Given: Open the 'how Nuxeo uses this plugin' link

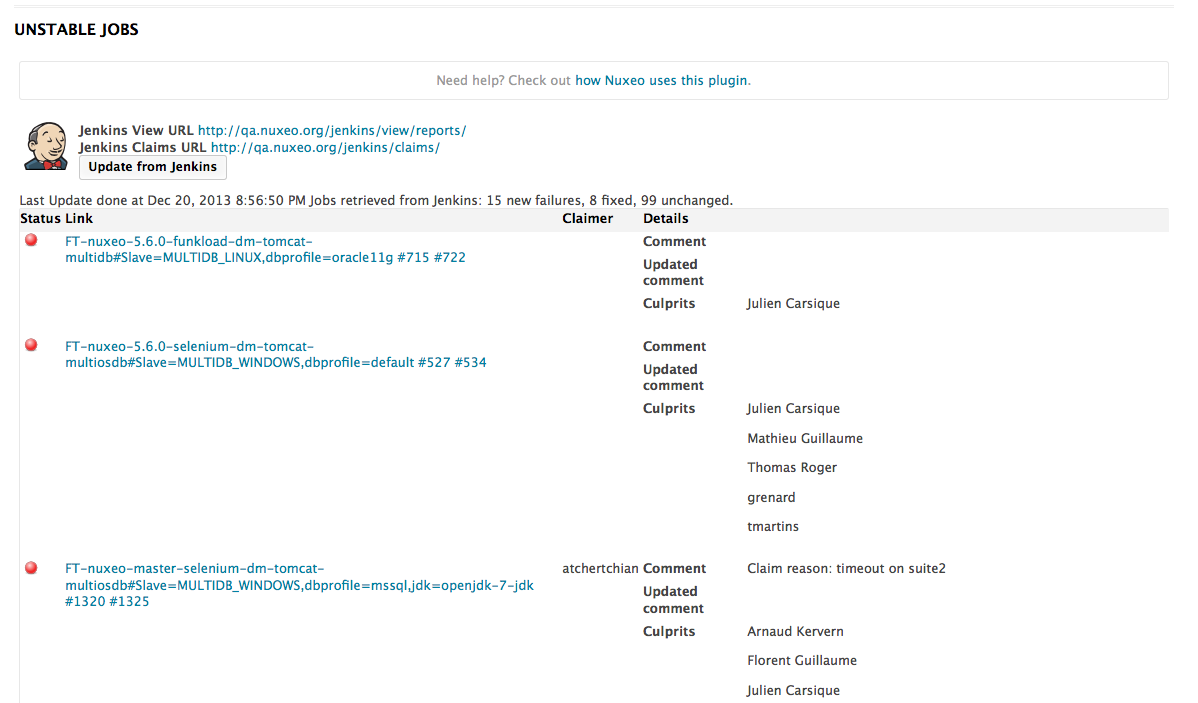Looking at the screenshot, I should 662,80.
